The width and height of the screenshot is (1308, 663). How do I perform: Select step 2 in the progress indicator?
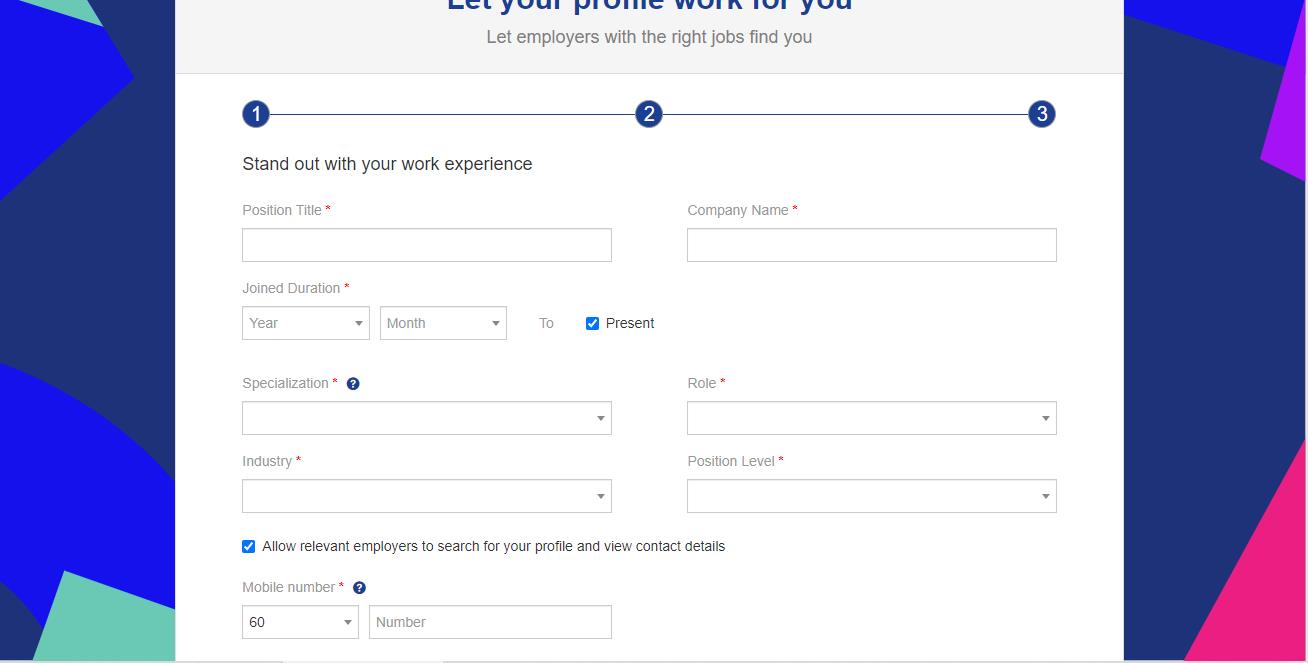[x=648, y=113]
